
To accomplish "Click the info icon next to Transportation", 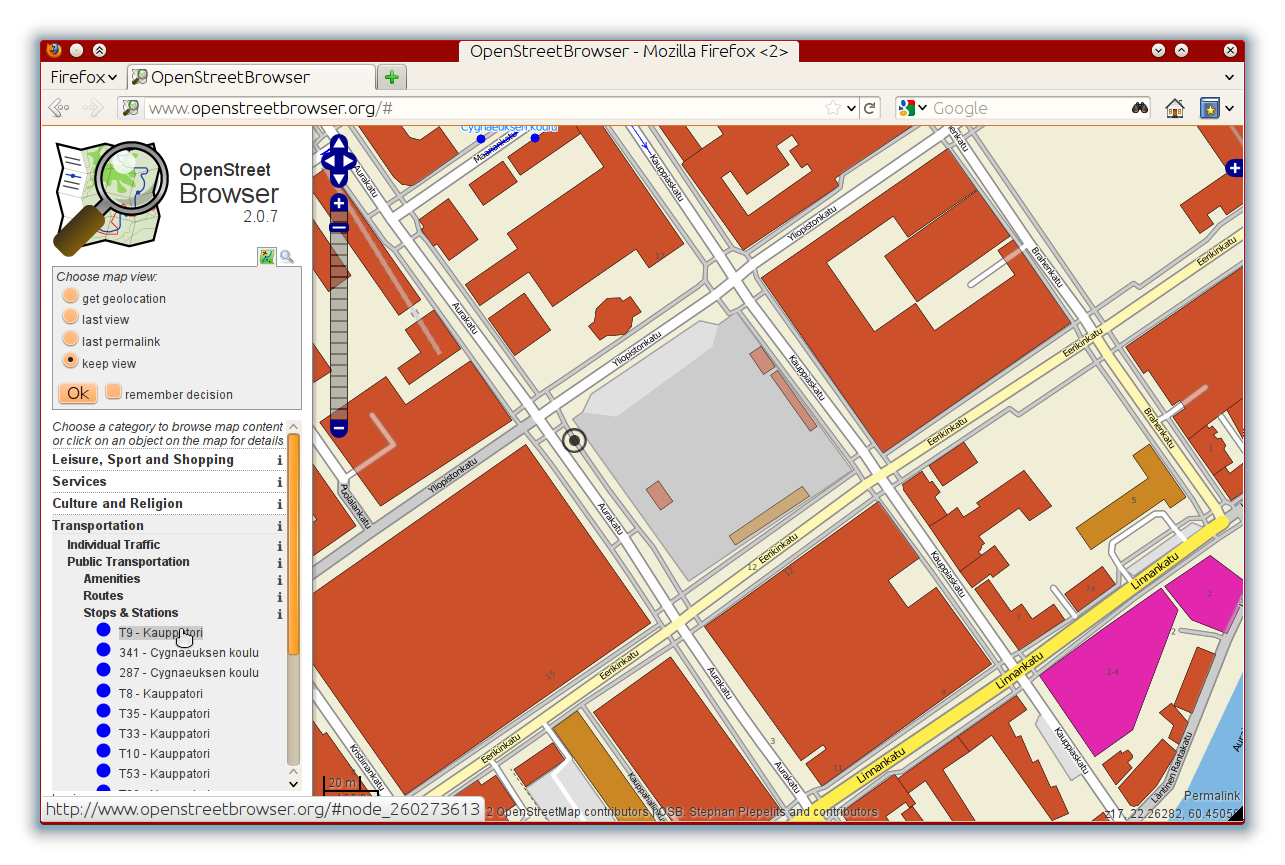I will pyautogui.click(x=280, y=526).
